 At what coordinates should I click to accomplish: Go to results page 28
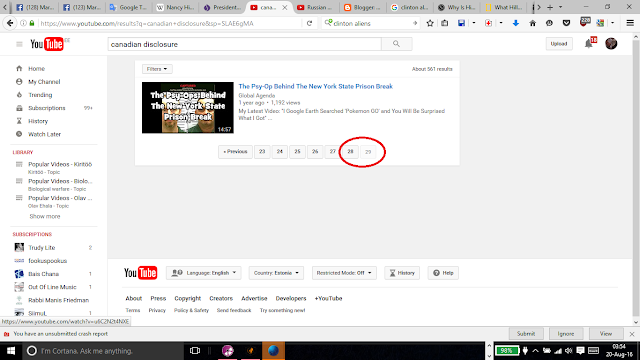click(350, 151)
